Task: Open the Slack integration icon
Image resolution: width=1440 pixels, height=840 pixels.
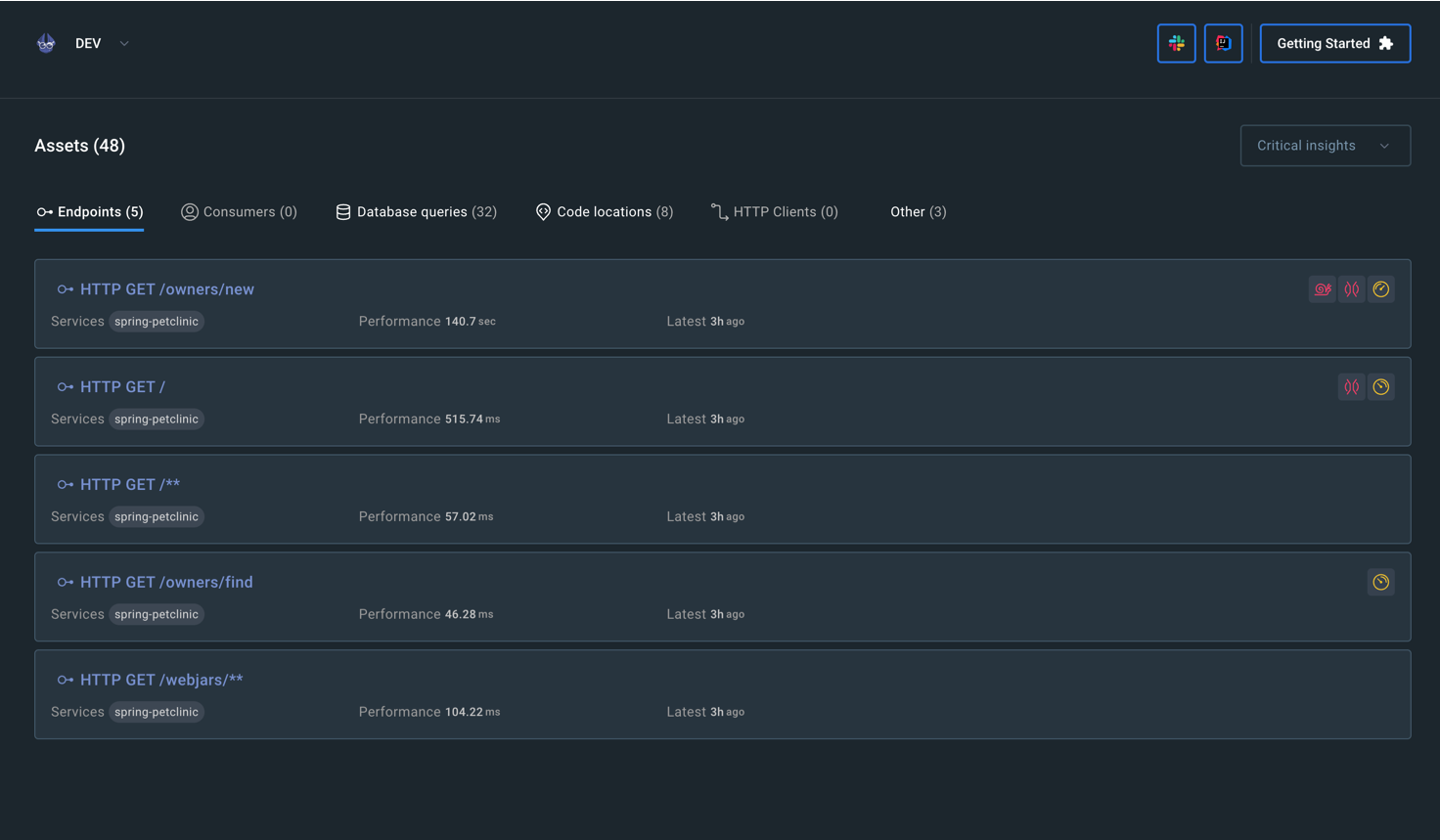Action: 1176,43
